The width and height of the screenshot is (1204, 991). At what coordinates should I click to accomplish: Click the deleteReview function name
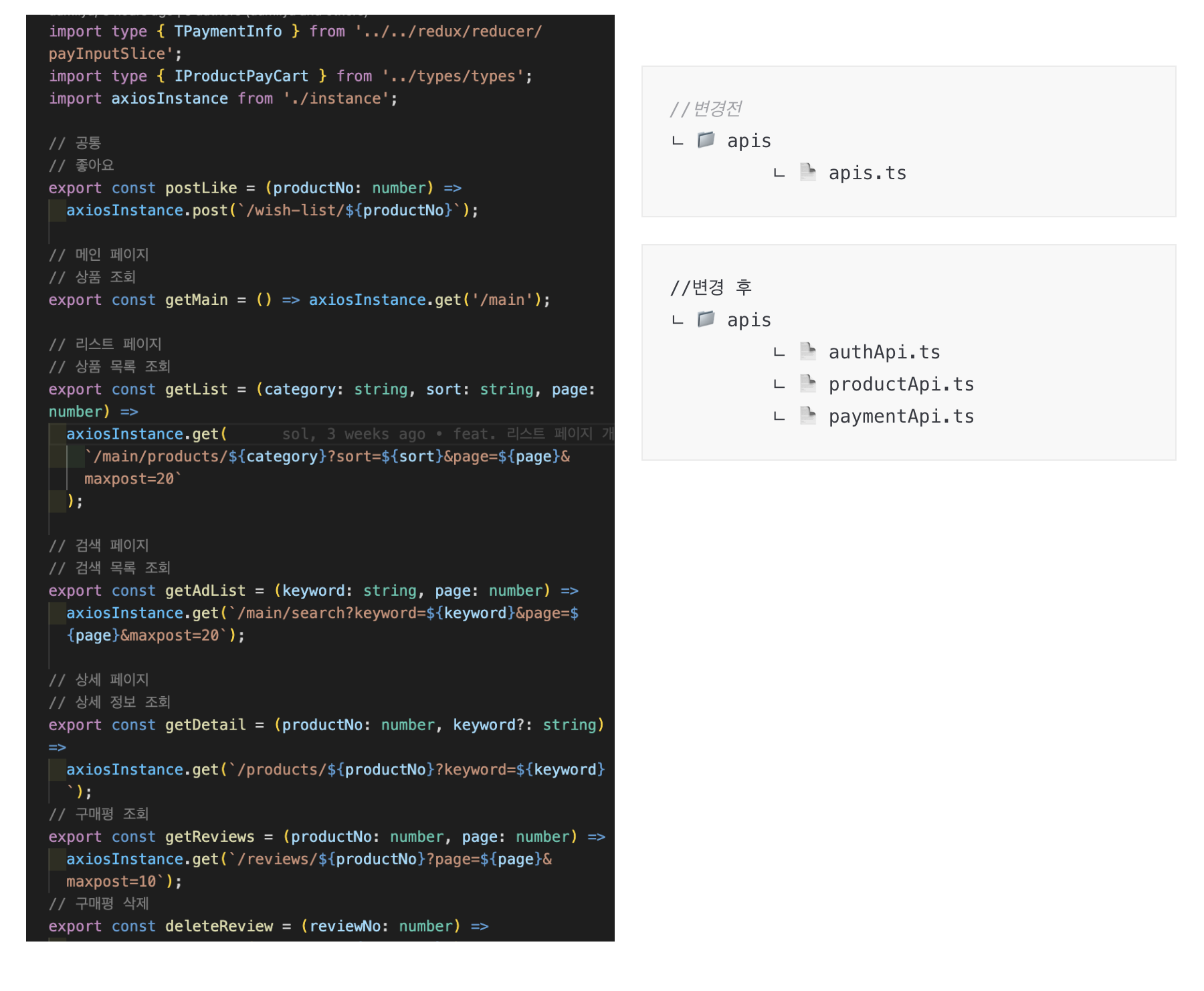219,926
